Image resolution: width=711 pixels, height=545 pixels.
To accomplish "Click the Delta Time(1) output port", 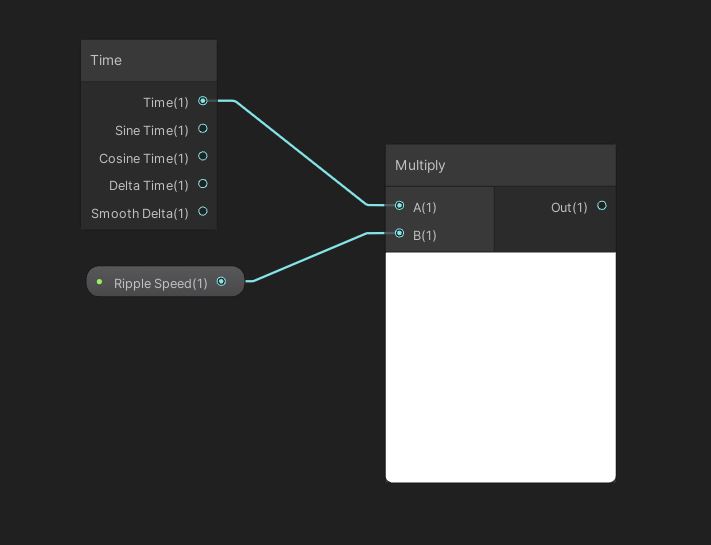I will [203, 184].
